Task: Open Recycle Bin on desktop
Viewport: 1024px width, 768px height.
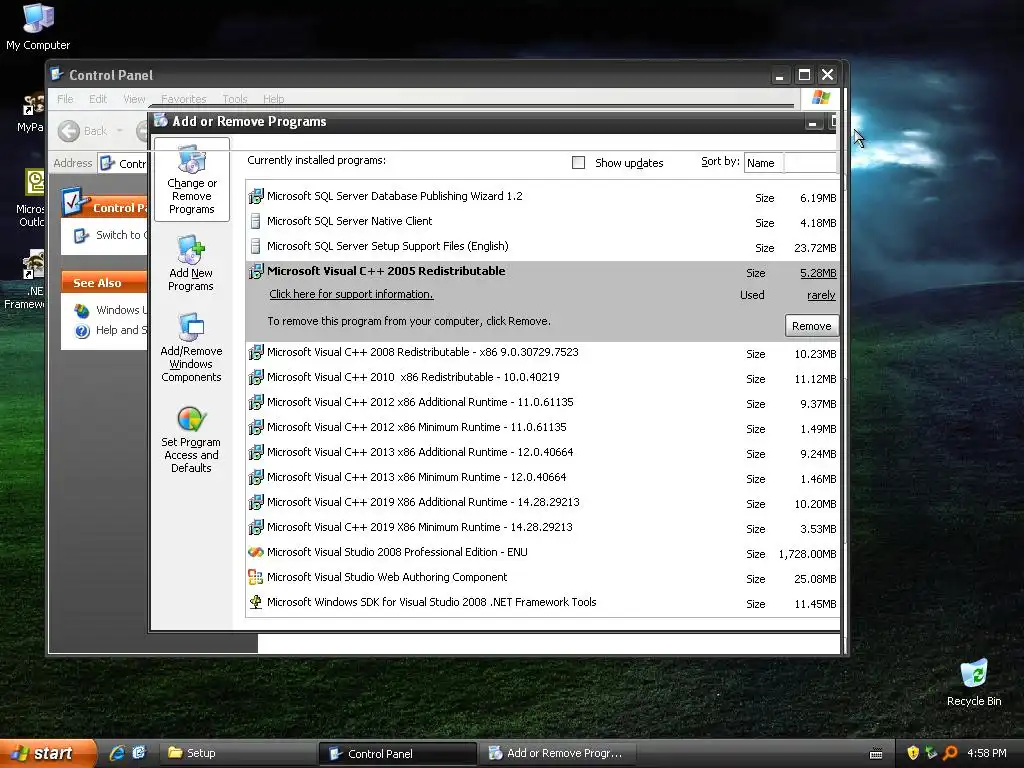Action: [974, 682]
